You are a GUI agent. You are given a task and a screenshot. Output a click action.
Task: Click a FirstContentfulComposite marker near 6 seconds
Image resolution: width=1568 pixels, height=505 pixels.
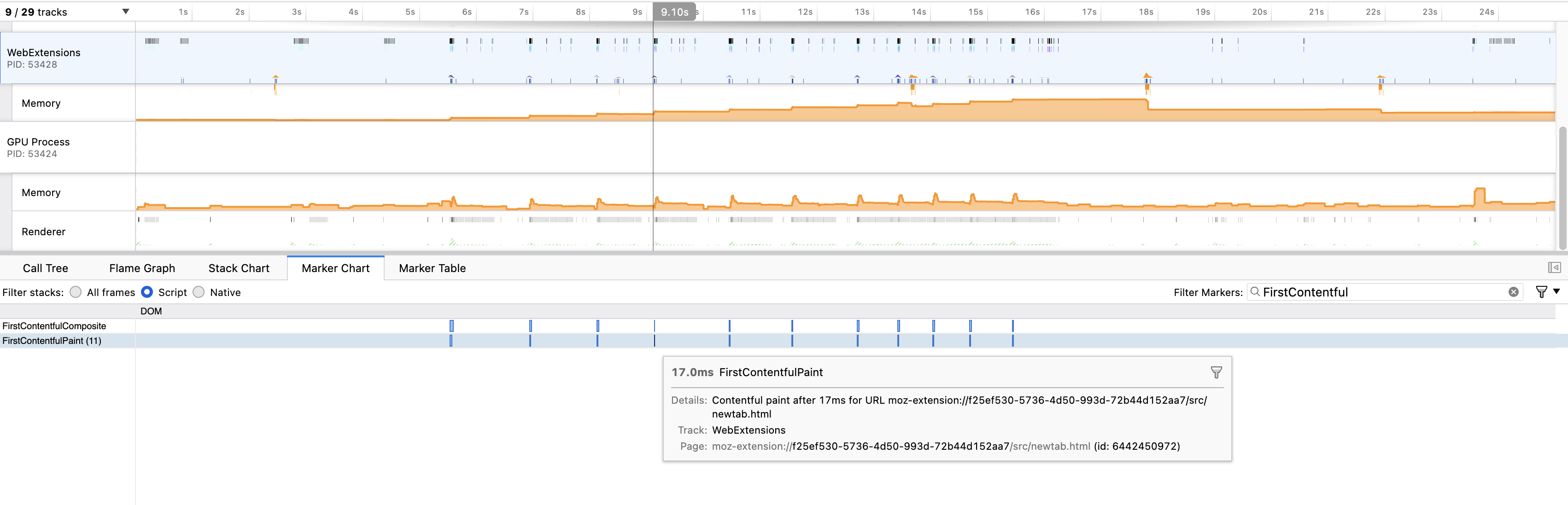pyautogui.click(x=451, y=326)
